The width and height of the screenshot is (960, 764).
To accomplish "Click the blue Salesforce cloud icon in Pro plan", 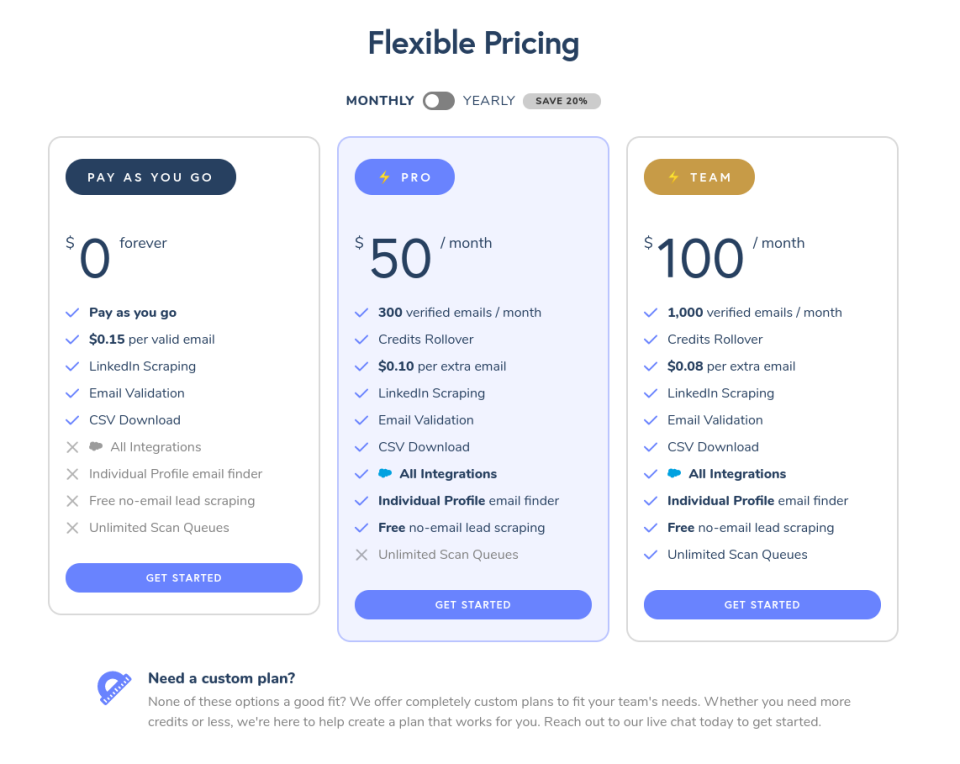I will pyautogui.click(x=385, y=473).
